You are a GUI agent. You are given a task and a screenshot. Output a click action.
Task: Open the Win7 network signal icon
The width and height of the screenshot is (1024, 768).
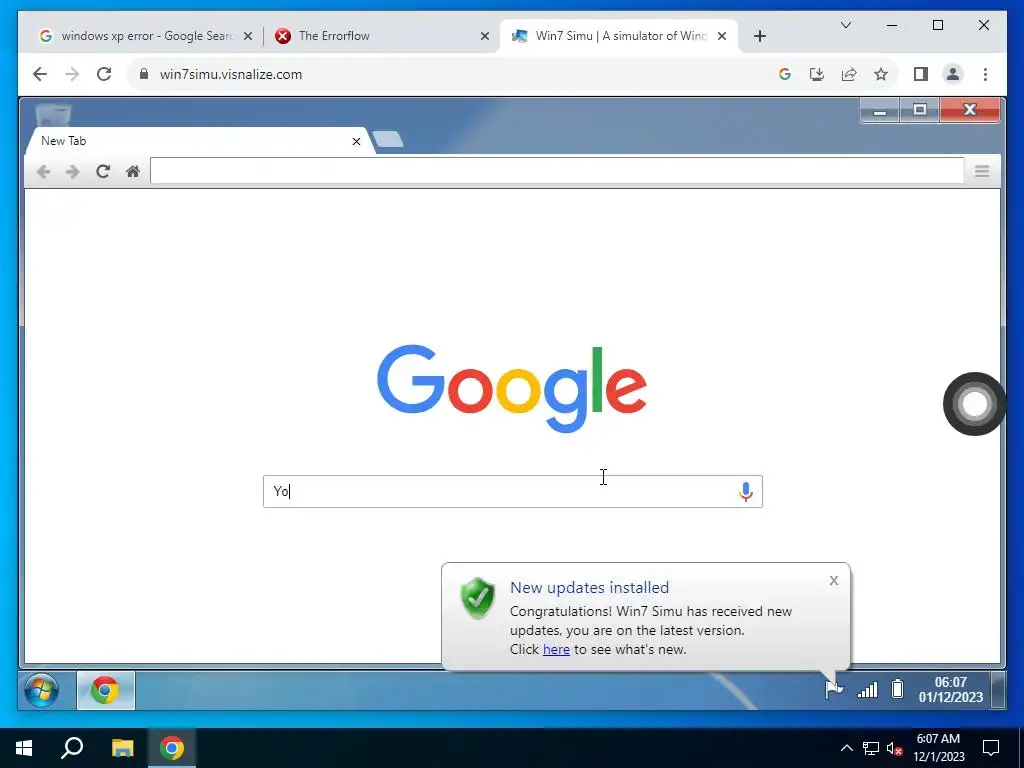(867, 690)
